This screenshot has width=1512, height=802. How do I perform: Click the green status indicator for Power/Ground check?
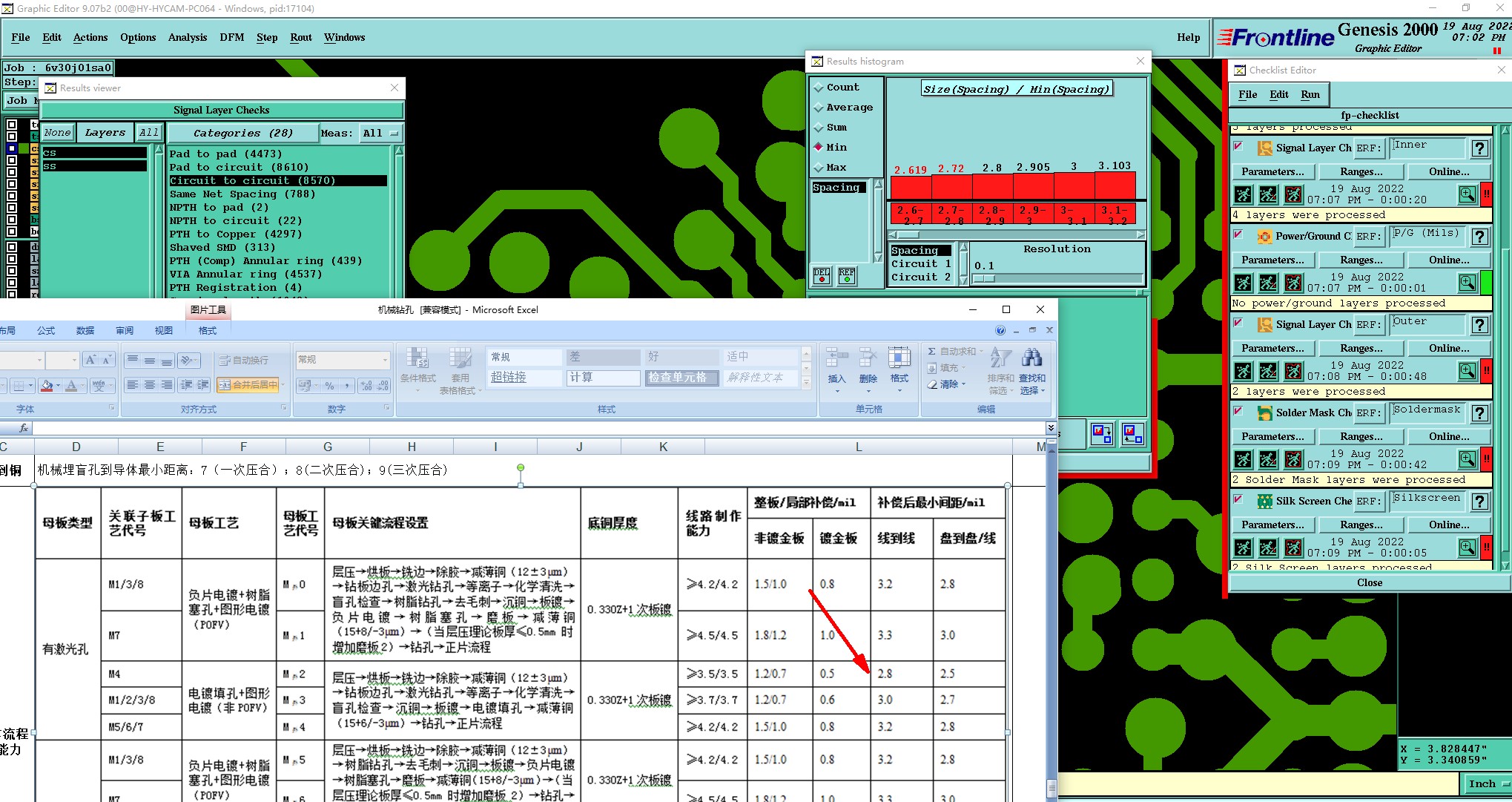click(1486, 283)
